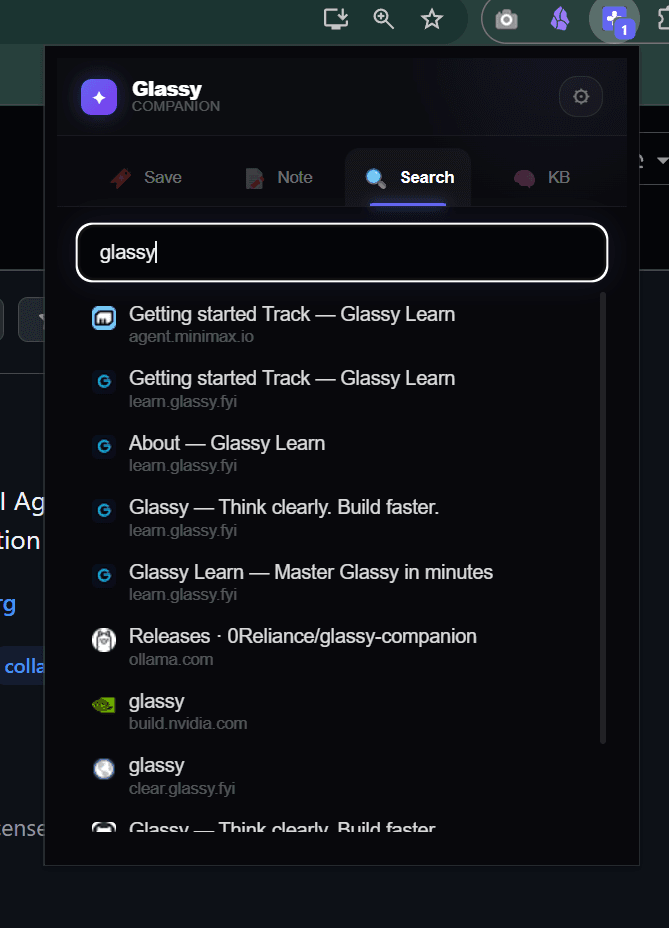
Task: Open Glassy Learn — Master Glassy in minutes
Action: [x=342, y=582]
